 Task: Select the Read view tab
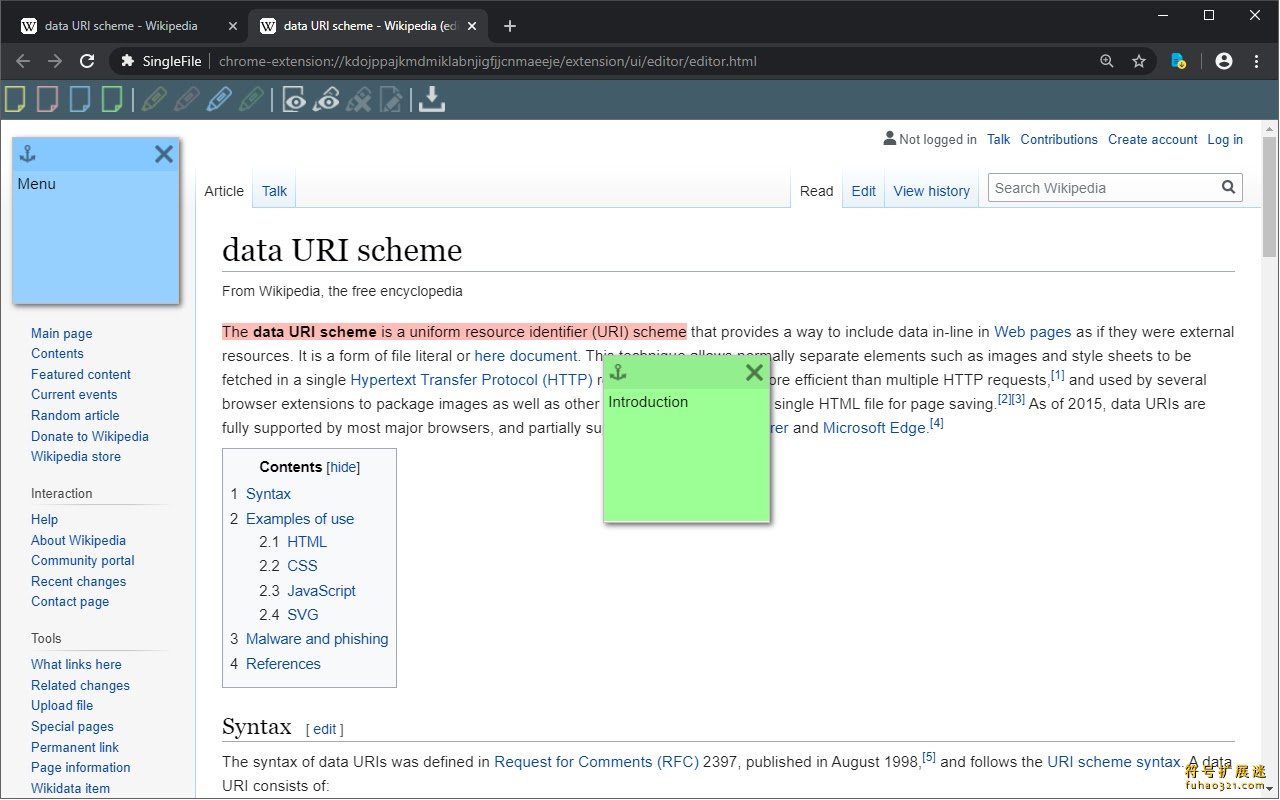tap(816, 191)
